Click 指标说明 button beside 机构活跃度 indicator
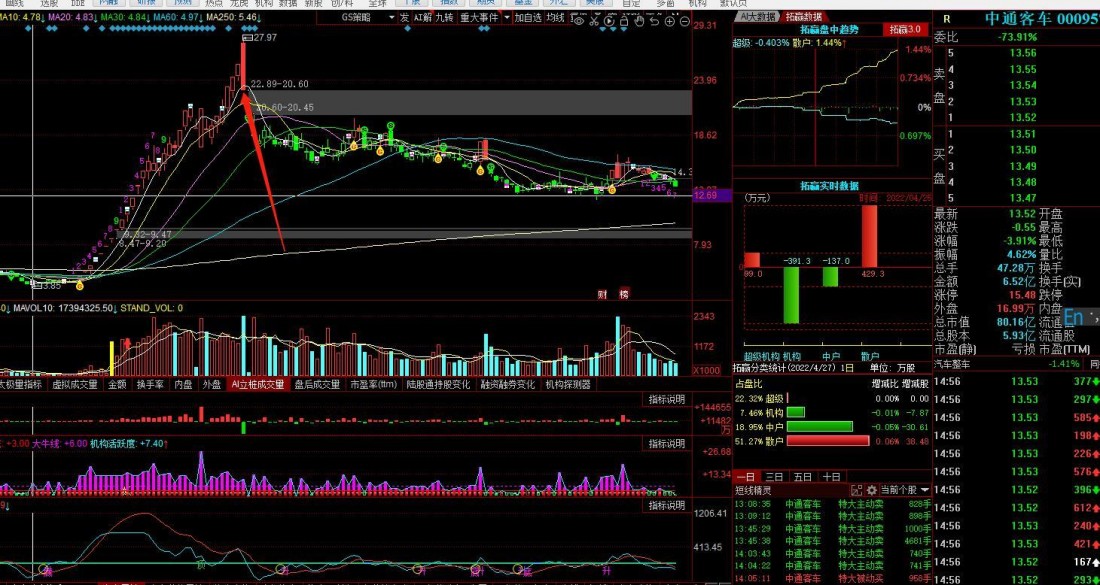This screenshot has height=585, width=1100. point(666,444)
